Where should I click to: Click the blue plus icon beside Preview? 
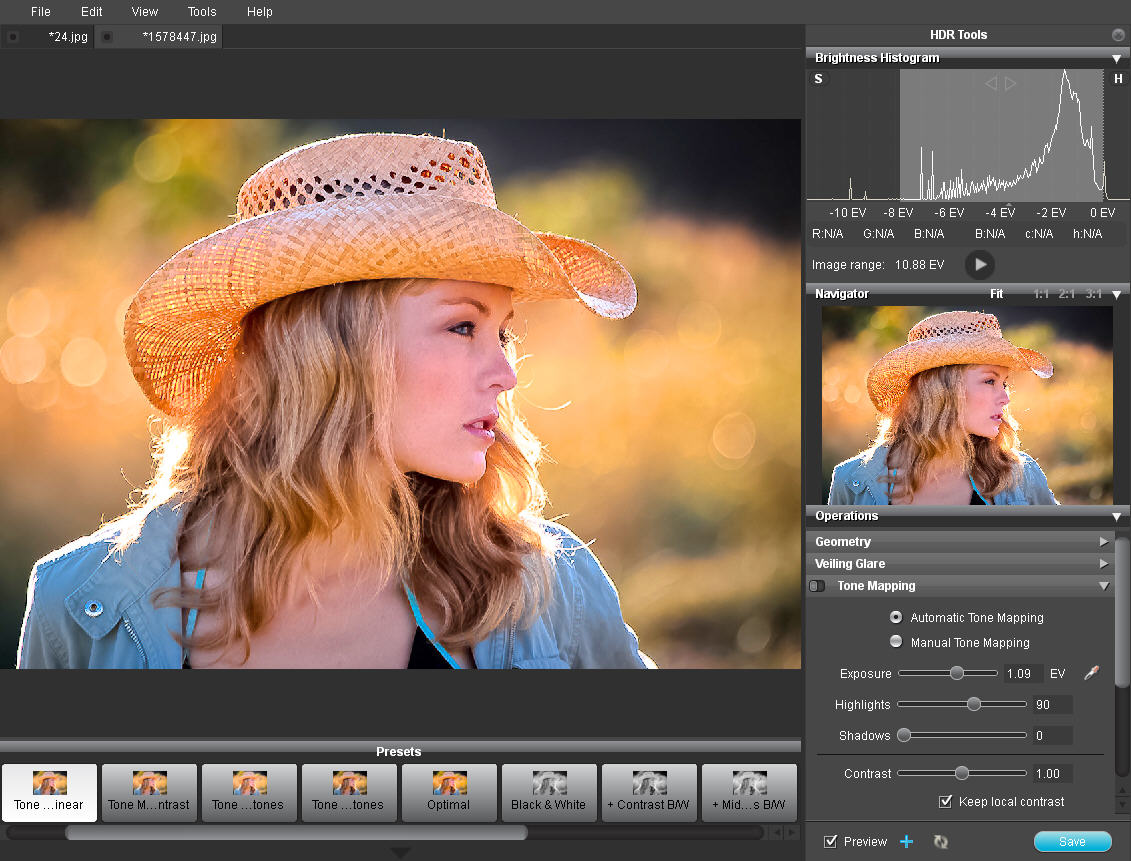(x=906, y=842)
